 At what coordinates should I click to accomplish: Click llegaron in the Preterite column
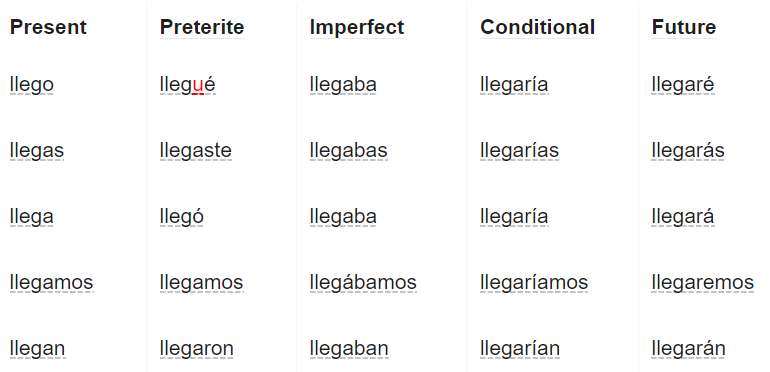(x=196, y=349)
